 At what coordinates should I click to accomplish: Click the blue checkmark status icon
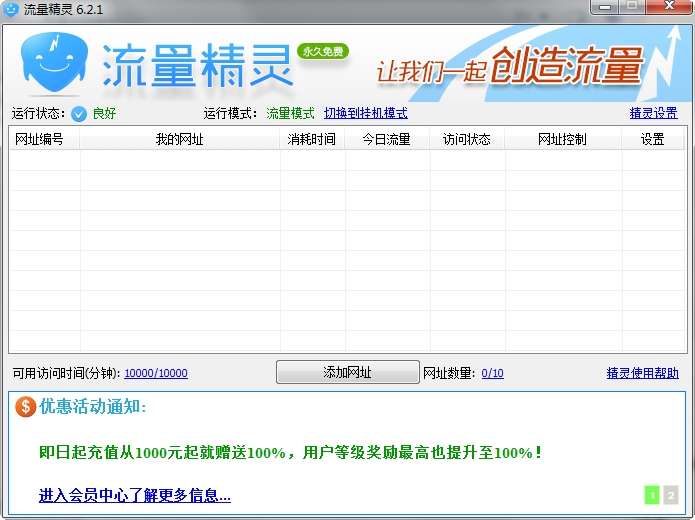(x=79, y=114)
